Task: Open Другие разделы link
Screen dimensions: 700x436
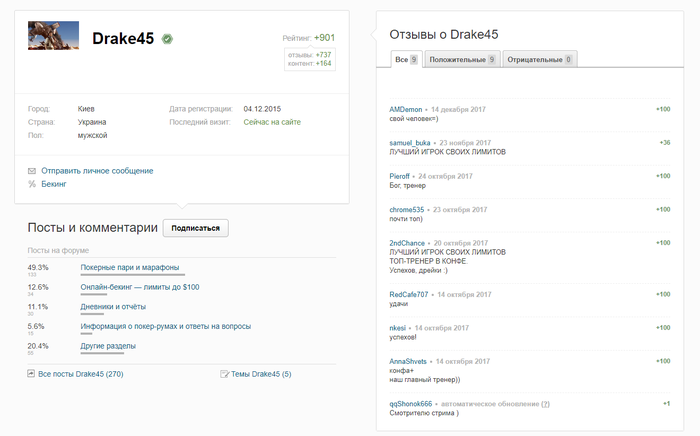Action: pos(108,346)
